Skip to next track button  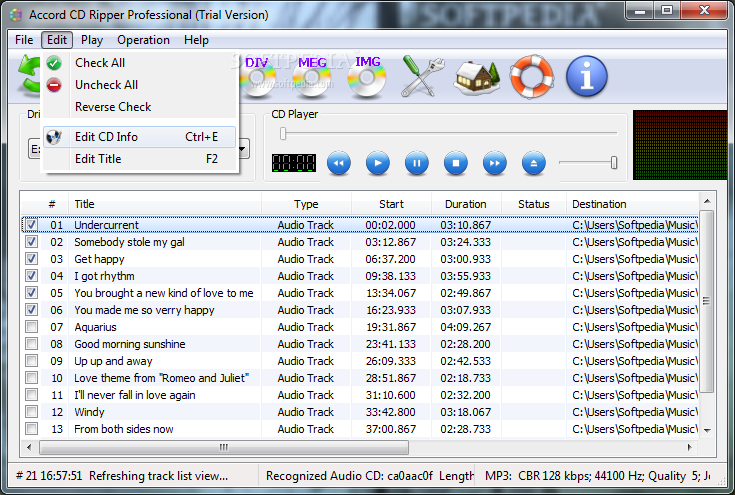(x=495, y=163)
